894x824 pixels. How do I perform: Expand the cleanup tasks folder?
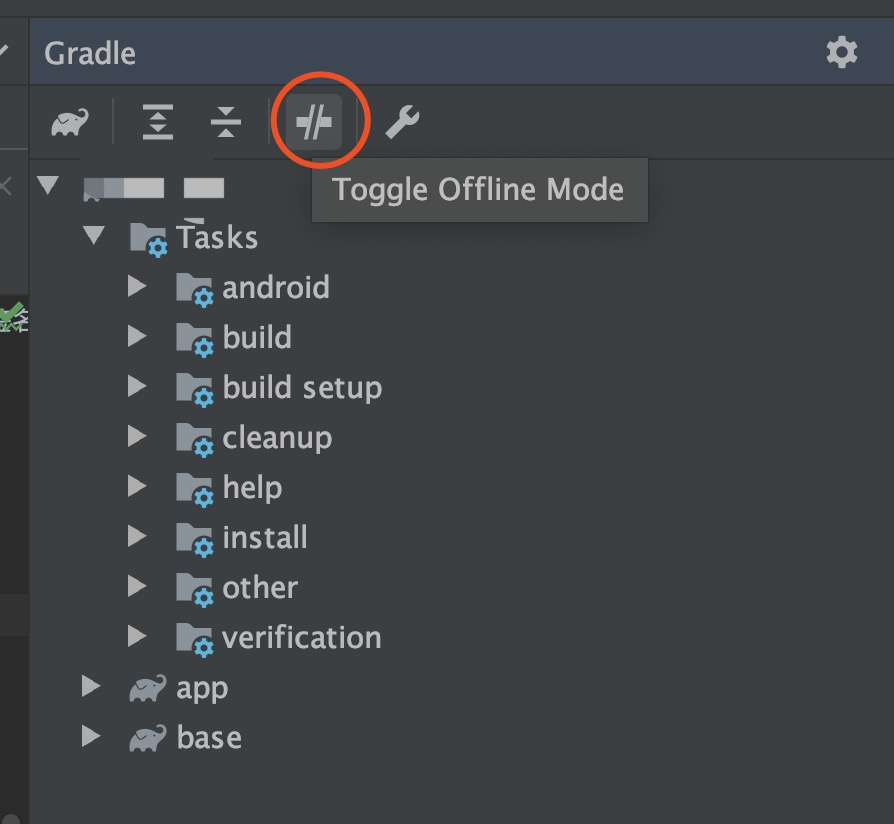(x=137, y=436)
